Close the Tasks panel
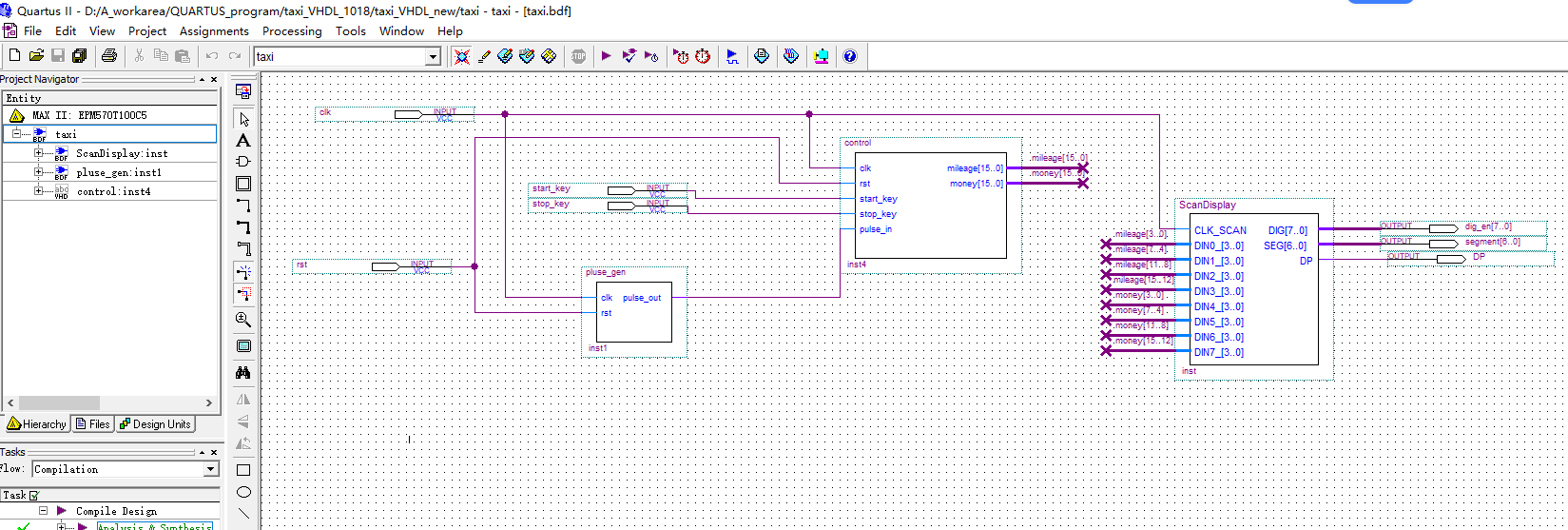1568x530 pixels. 214,452
